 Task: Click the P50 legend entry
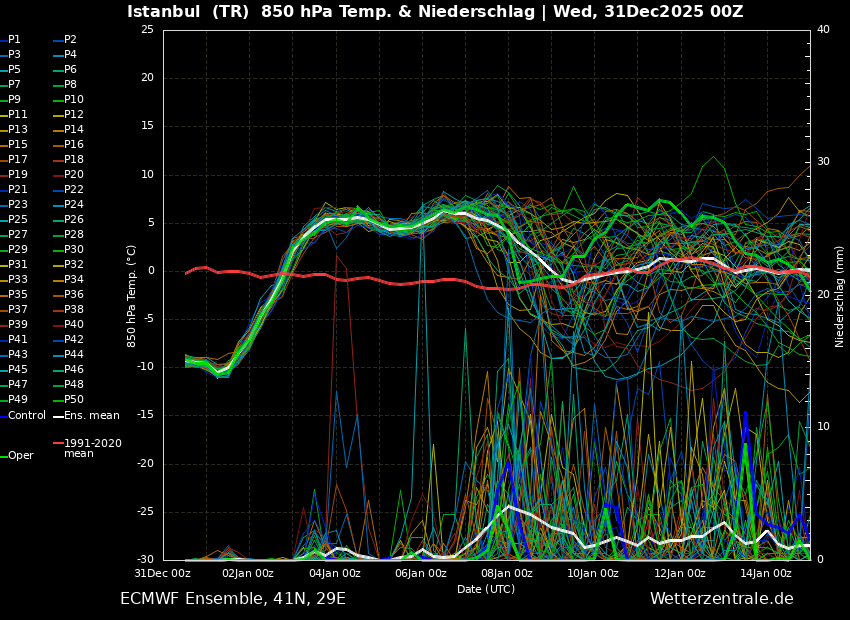pos(68,399)
